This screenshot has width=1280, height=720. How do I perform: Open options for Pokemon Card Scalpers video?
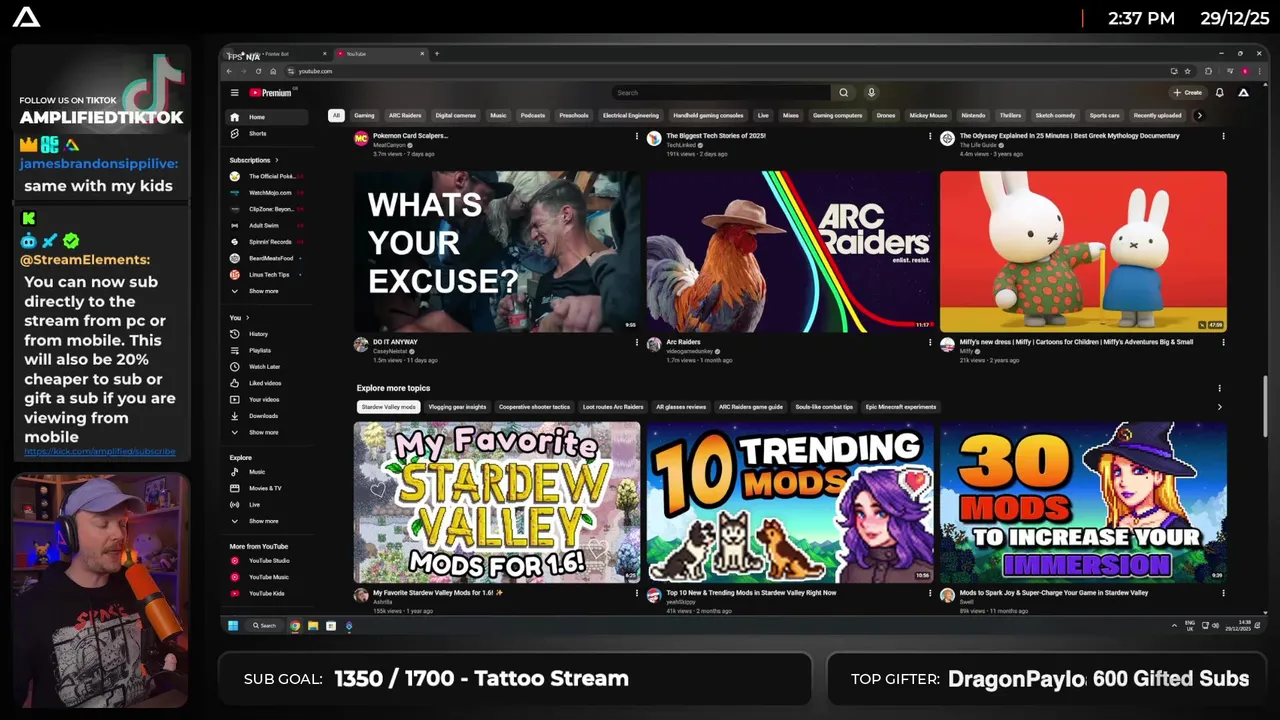pyautogui.click(x=636, y=137)
